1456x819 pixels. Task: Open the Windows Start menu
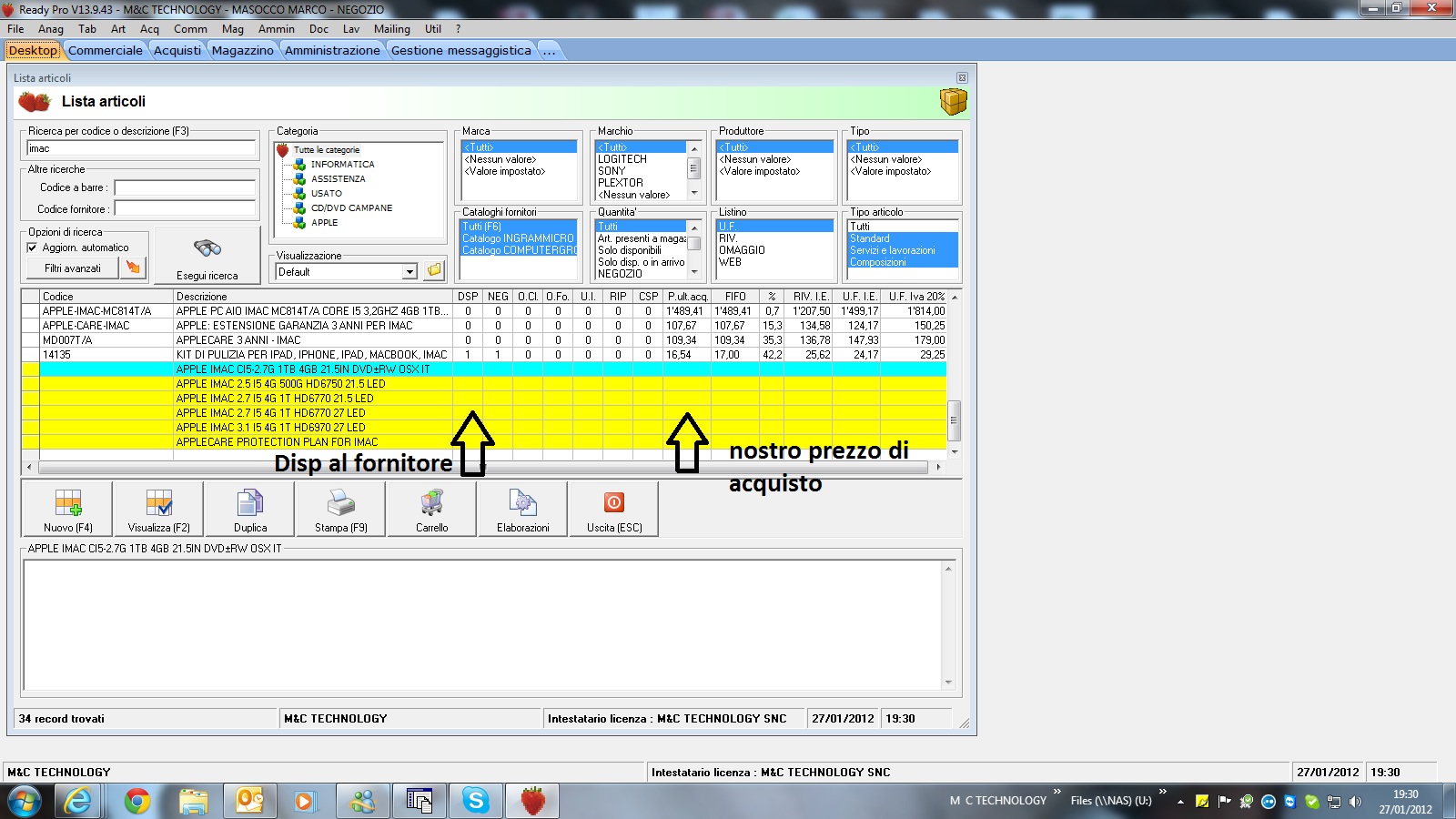point(25,801)
